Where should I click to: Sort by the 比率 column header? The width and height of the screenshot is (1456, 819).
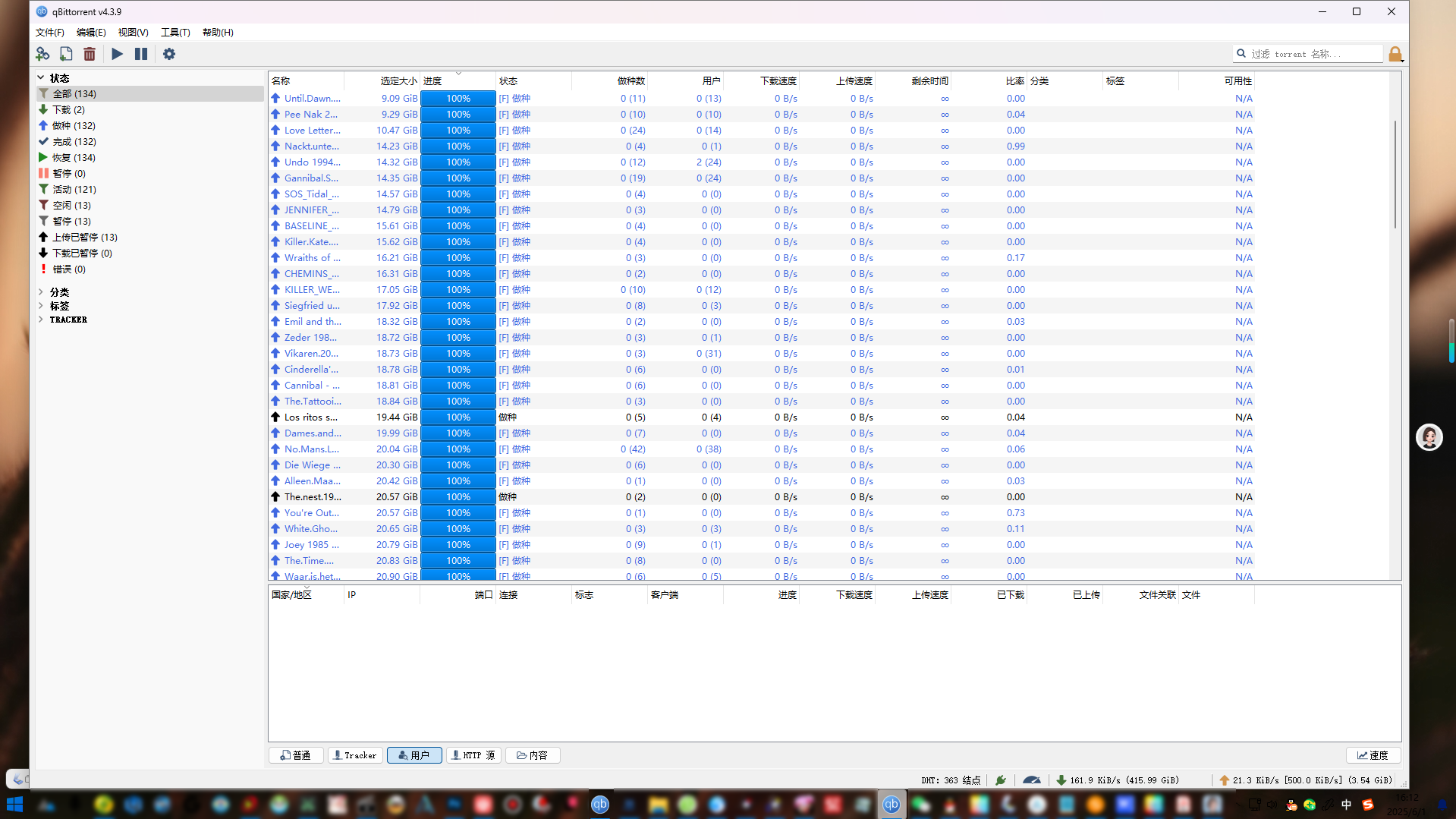989,80
